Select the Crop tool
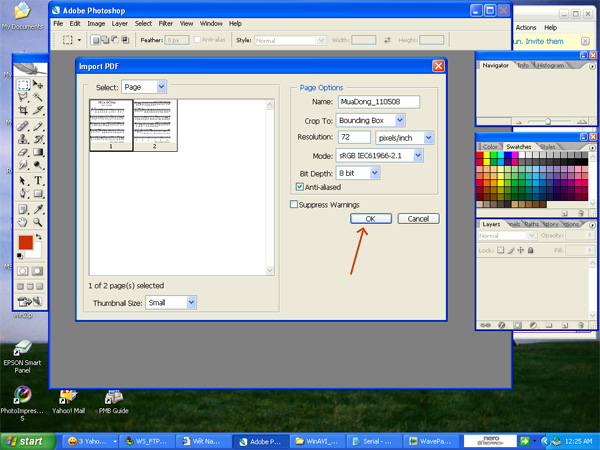600x450 pixels. tap(23, 110)
